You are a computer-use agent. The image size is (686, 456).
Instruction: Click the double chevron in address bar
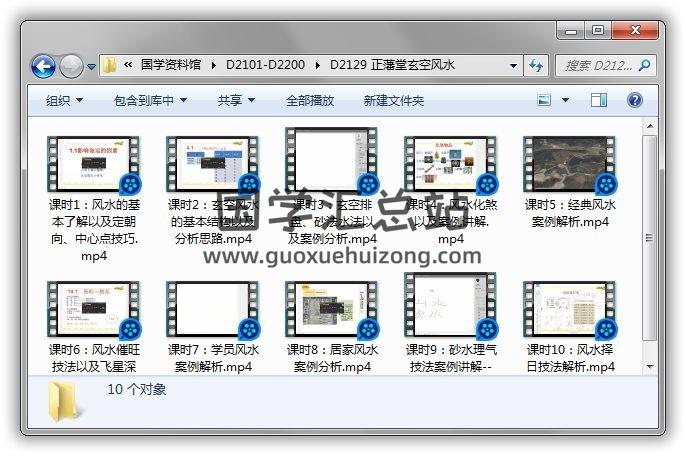[x=128, y=65]
